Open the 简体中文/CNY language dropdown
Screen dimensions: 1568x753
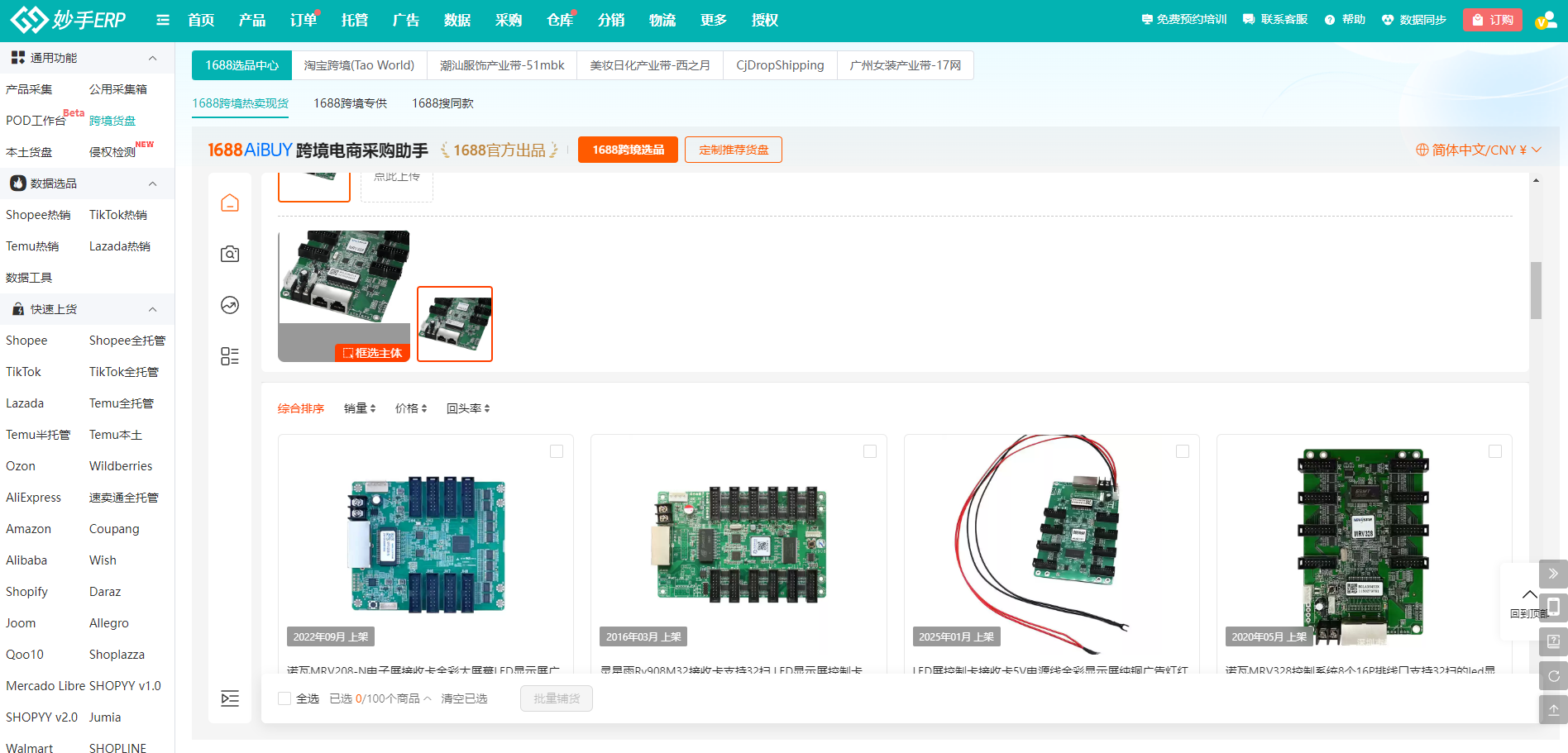coord(1479,150)
